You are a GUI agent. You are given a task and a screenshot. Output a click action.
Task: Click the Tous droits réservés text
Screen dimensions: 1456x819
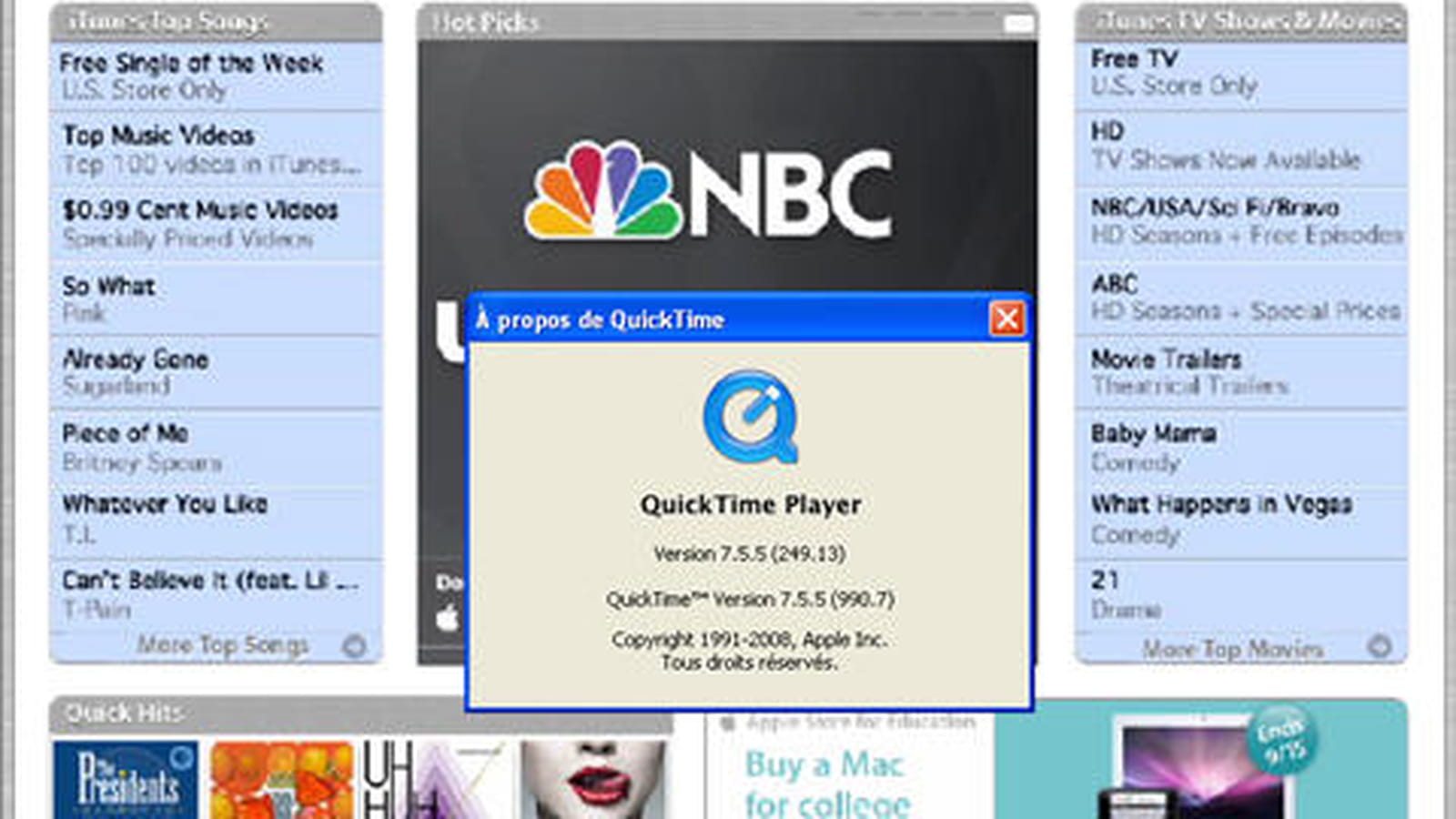click(x=749, y=662)
